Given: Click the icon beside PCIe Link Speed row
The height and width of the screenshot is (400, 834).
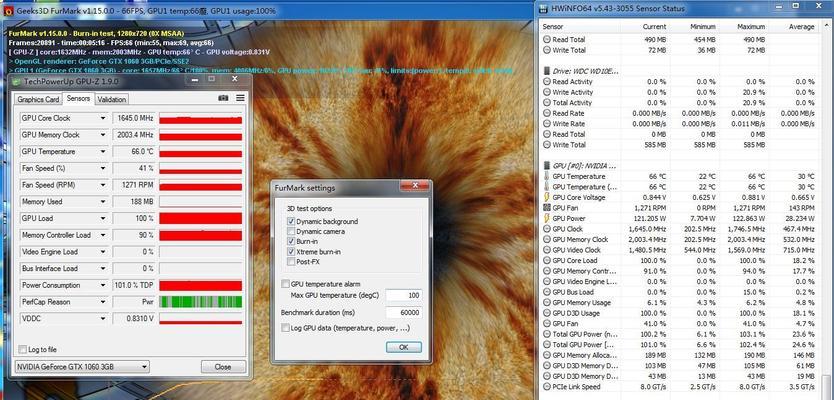Looking at the screenshot, I should [547, 387].
